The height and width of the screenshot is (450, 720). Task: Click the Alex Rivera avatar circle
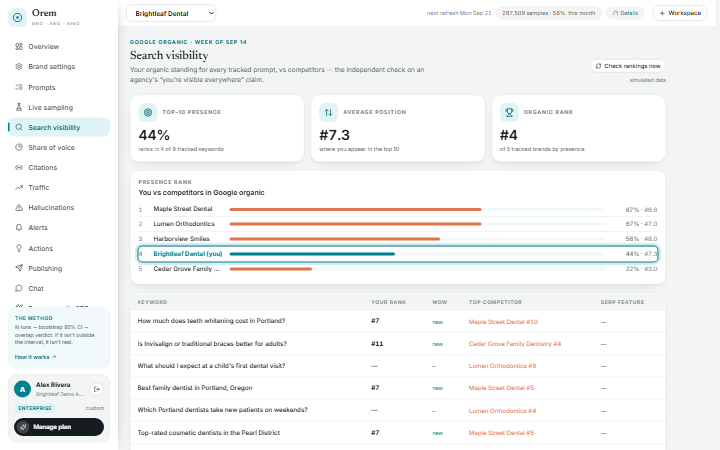[x=22, y=389]
